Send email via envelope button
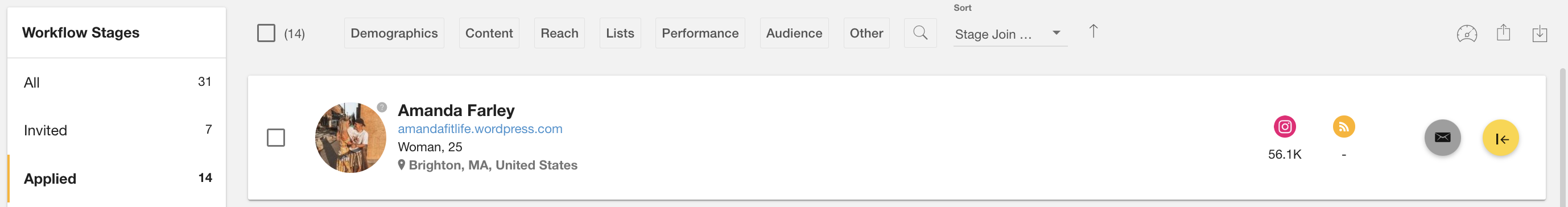Image resolution: width=1568 pixels, height=207 pixels. pos(1443,138)
